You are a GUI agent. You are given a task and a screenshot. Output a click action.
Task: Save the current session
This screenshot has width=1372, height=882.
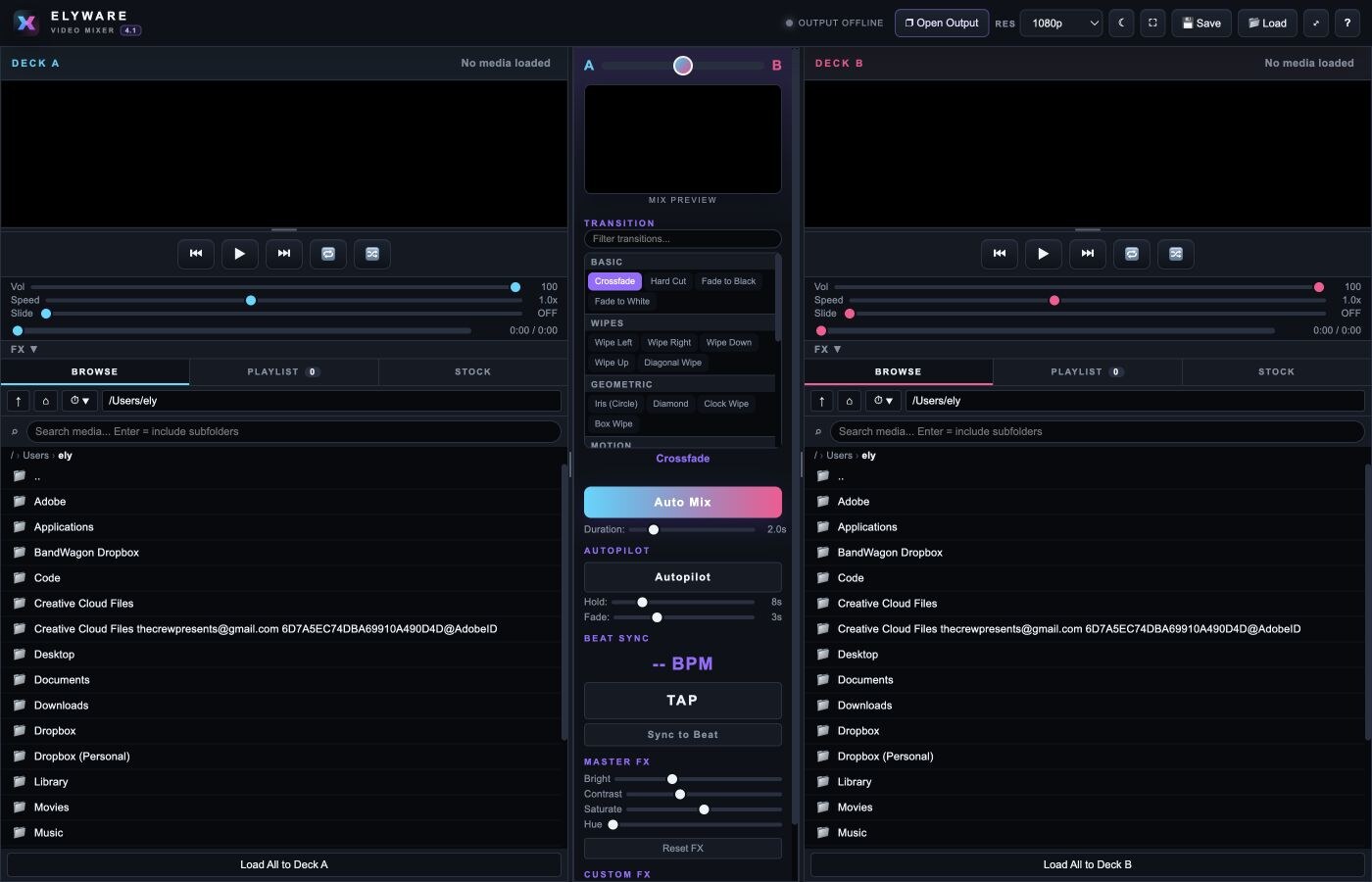coord(1201,23)
